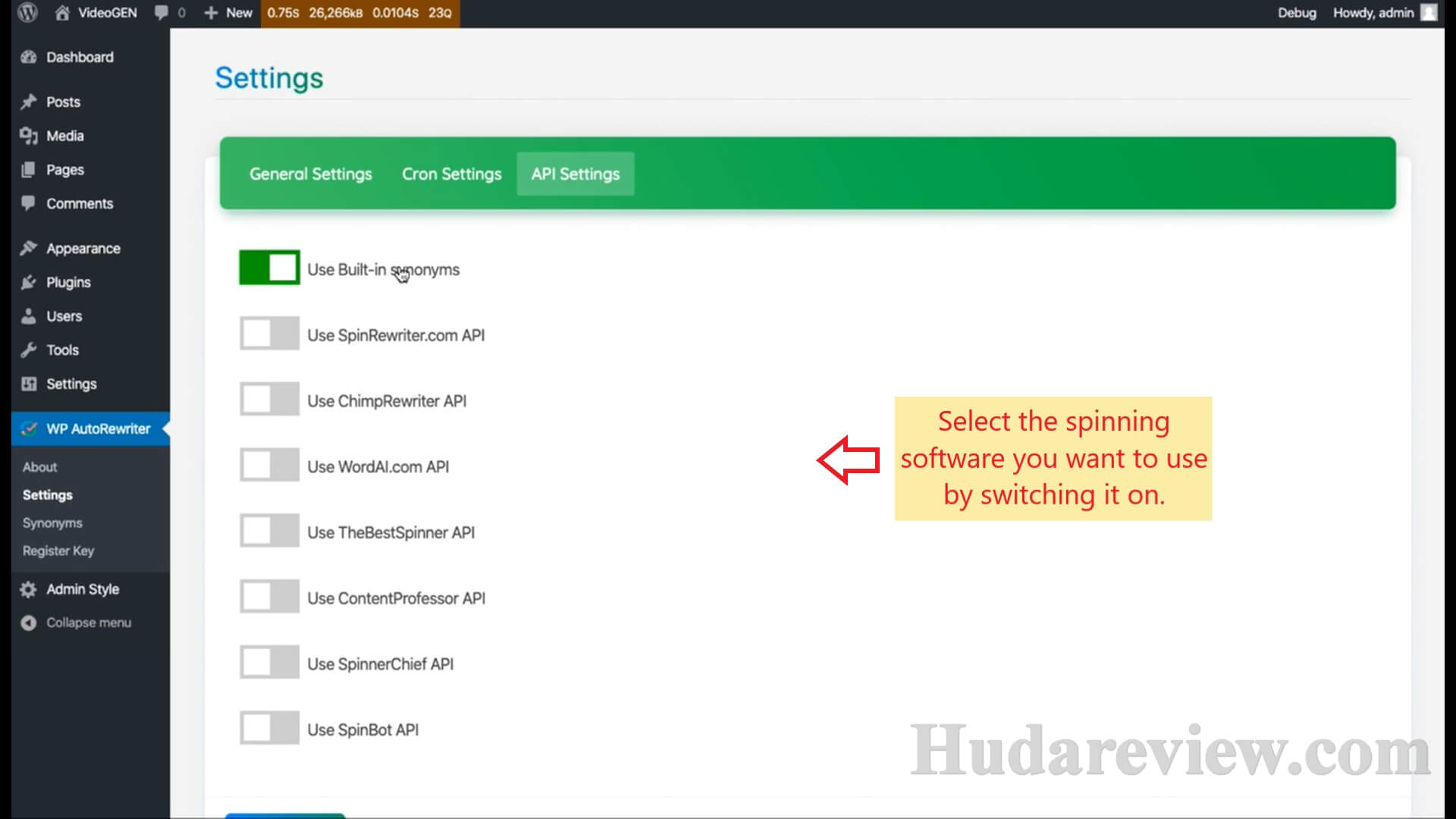Open the Register Key submenu link

click(x=58, y=551)
